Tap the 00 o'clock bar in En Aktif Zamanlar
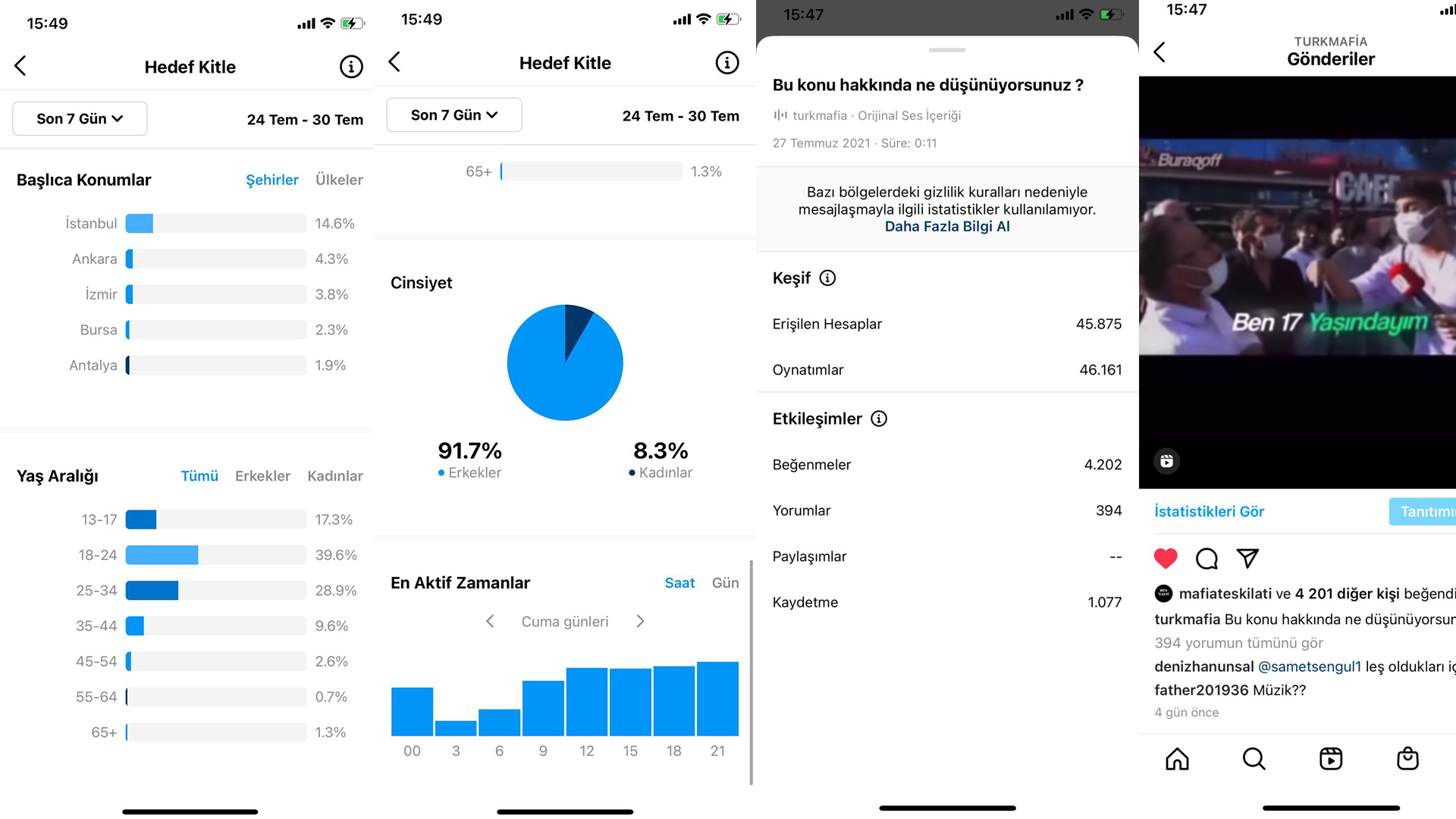The height and width of the screenshot is (819, 1456). click(412, 711)
